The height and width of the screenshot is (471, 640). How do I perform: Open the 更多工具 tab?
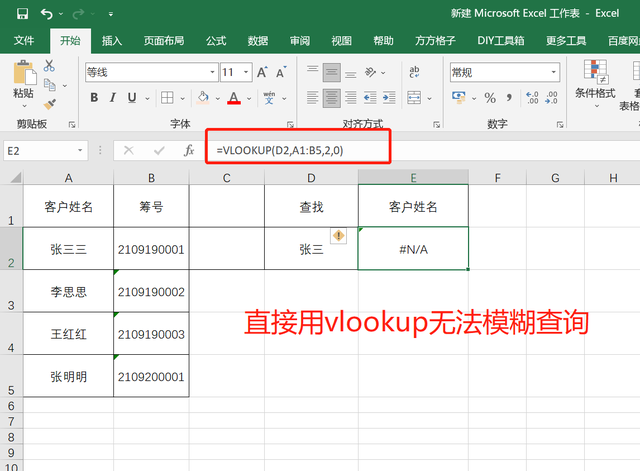(566, 40)
